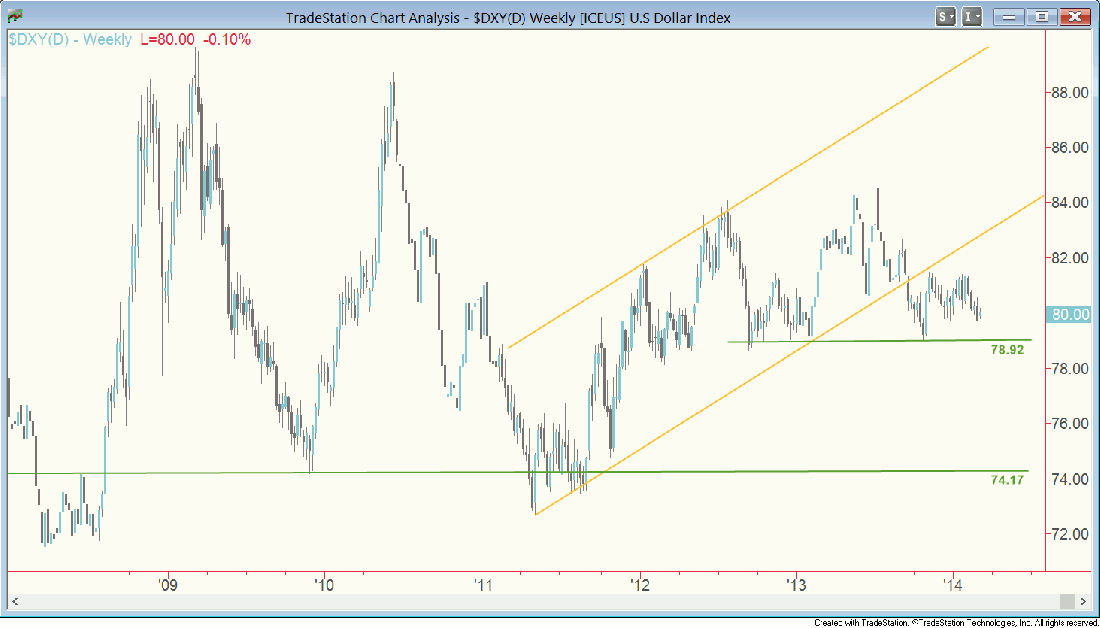This screenshot has height=628, width=1100.
Task: Click the 88.00 level on price axis
Action: (1070, 93)
